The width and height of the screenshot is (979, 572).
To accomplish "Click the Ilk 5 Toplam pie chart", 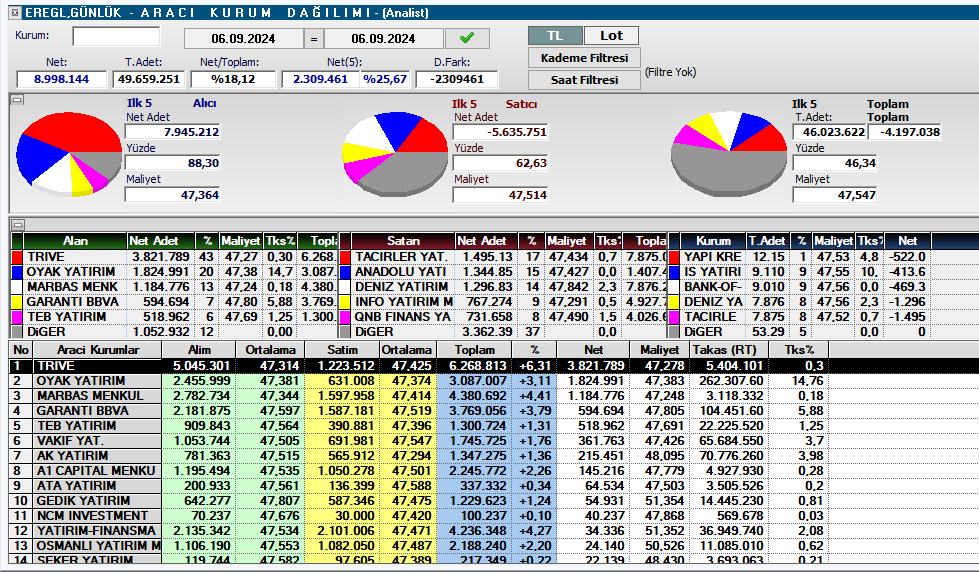I will point(729,154).
